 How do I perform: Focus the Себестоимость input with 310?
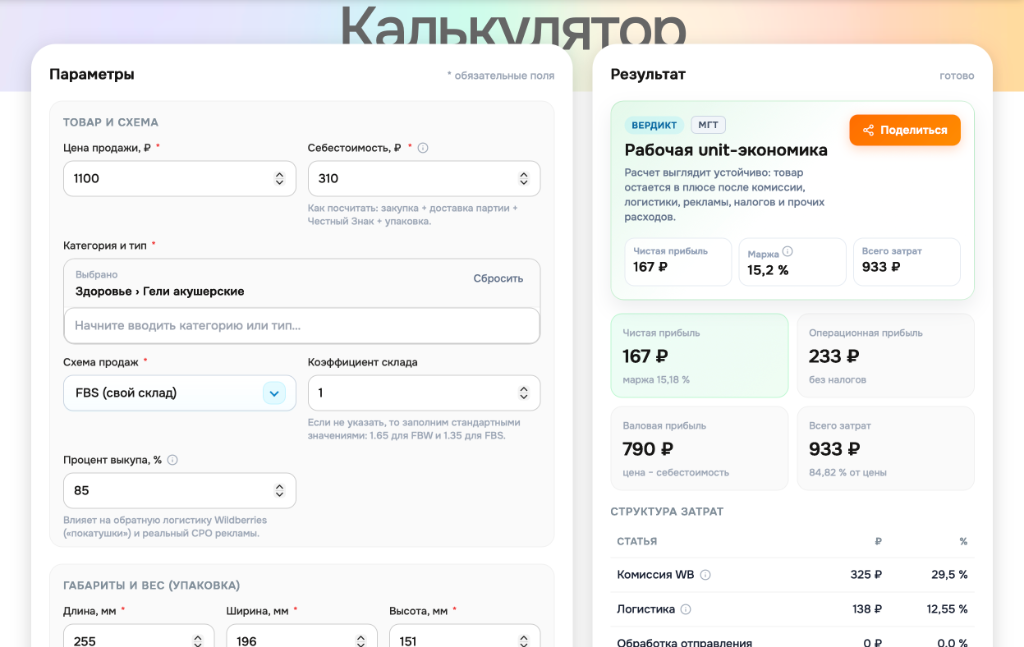coord(424,178)
